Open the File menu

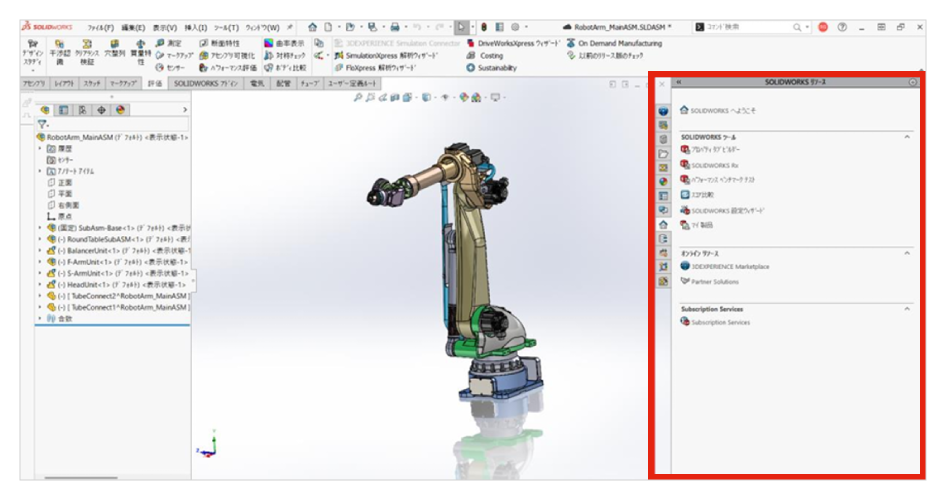pyautogui.click(x=99, y=27)
